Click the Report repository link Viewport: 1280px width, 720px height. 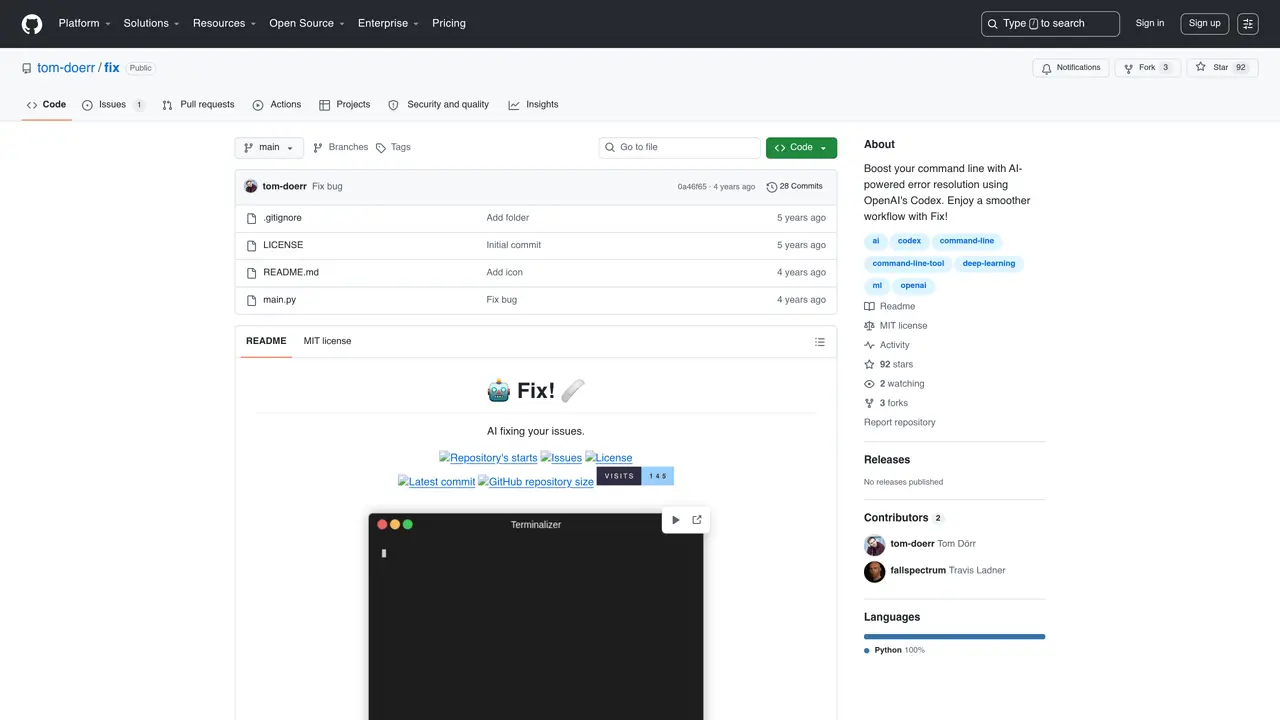click(900, 423)
